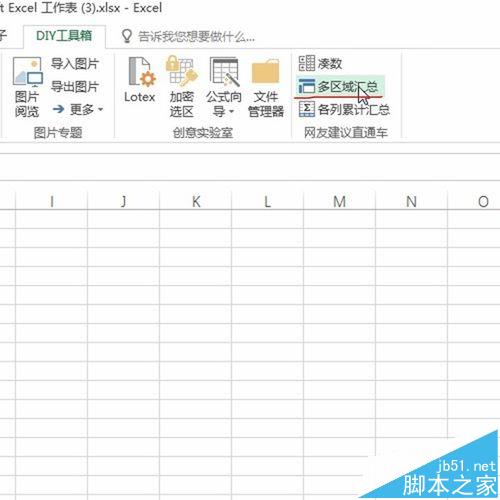Select column K header
The image size is (500, 500).
coord(196,201)
